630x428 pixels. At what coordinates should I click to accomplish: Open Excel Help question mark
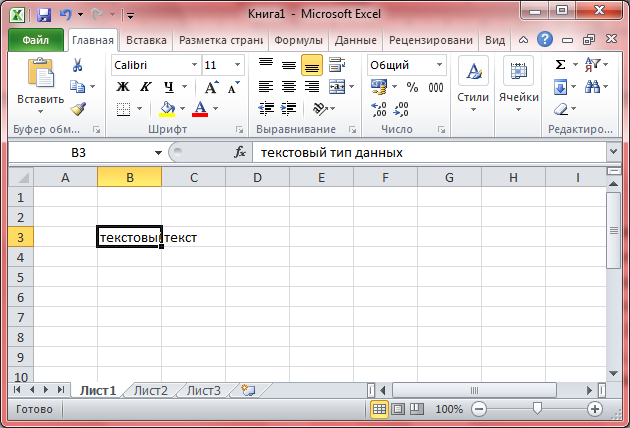545,40
